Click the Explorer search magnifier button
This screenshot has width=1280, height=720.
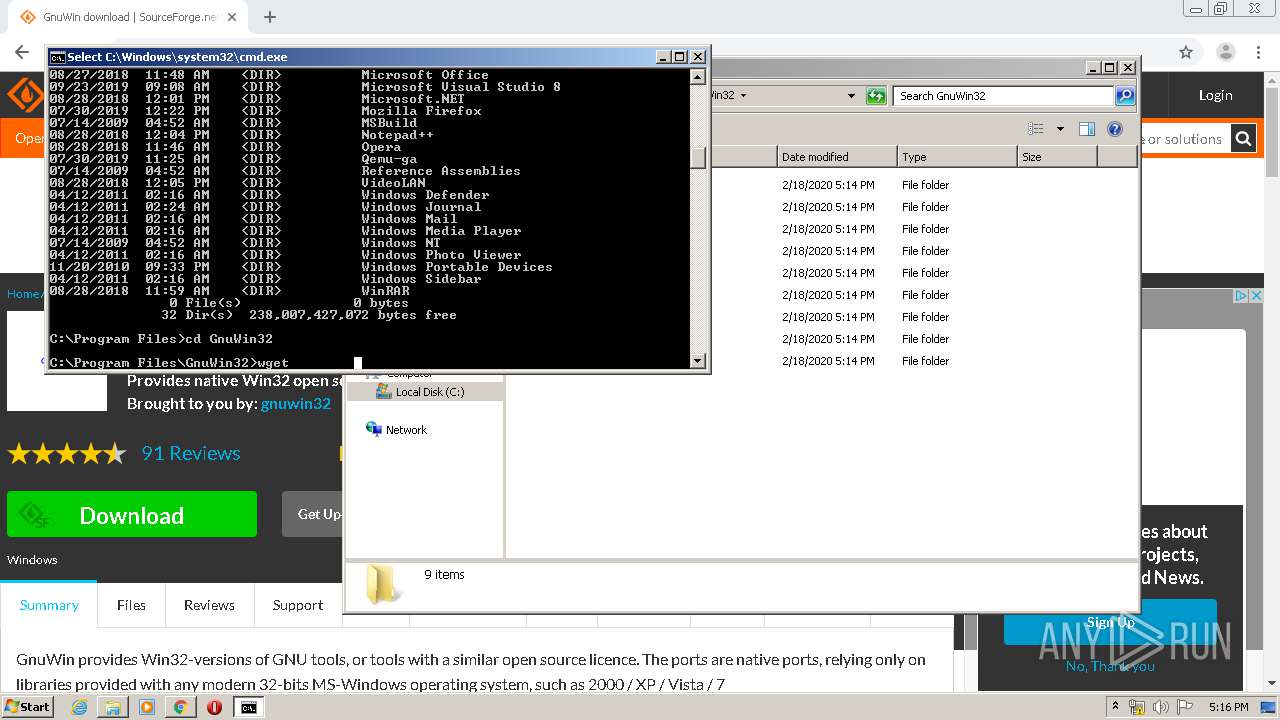click(x=1125, y=96)
